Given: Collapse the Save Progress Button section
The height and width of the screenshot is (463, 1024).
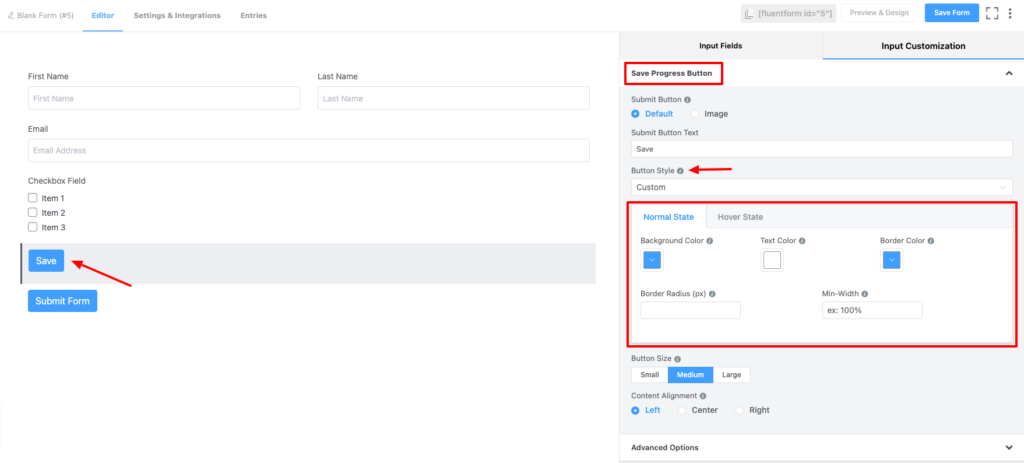Looking at the screenshot, I should pyautogui.click(x=1008, y=74).
